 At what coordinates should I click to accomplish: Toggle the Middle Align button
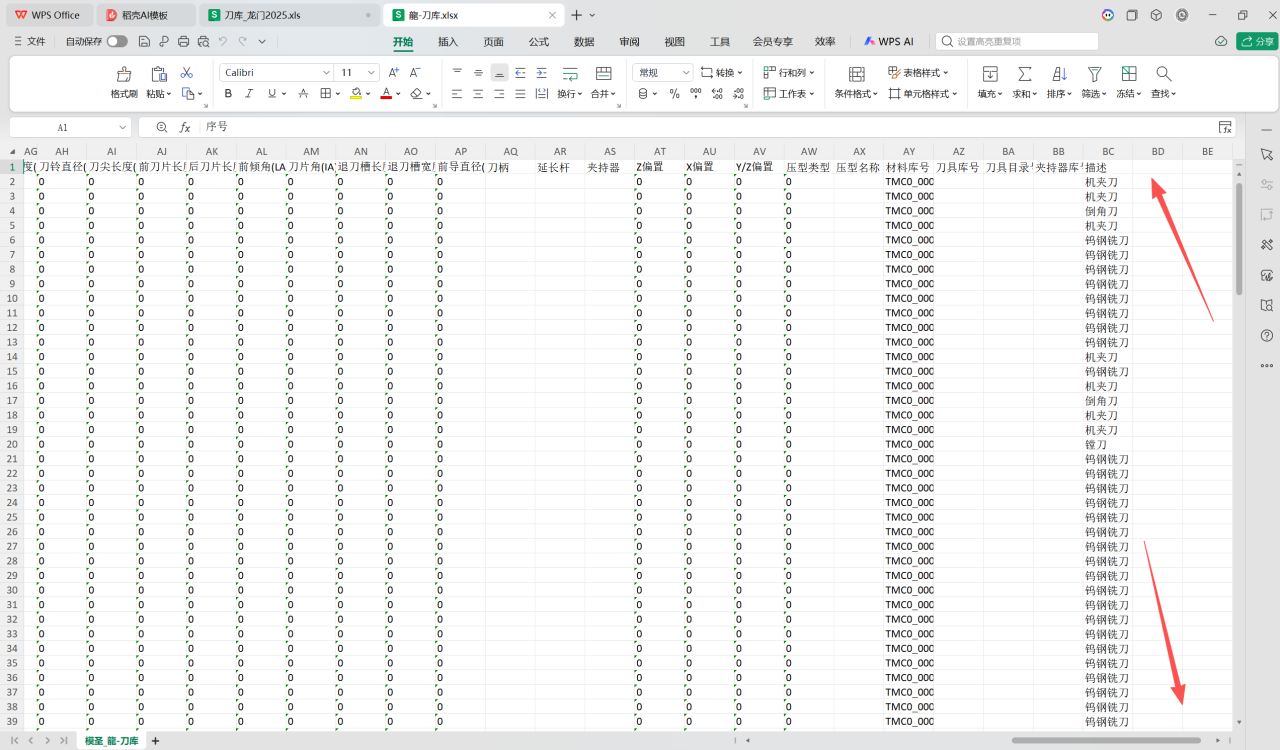pyautogui.click(x=478, y=73)
